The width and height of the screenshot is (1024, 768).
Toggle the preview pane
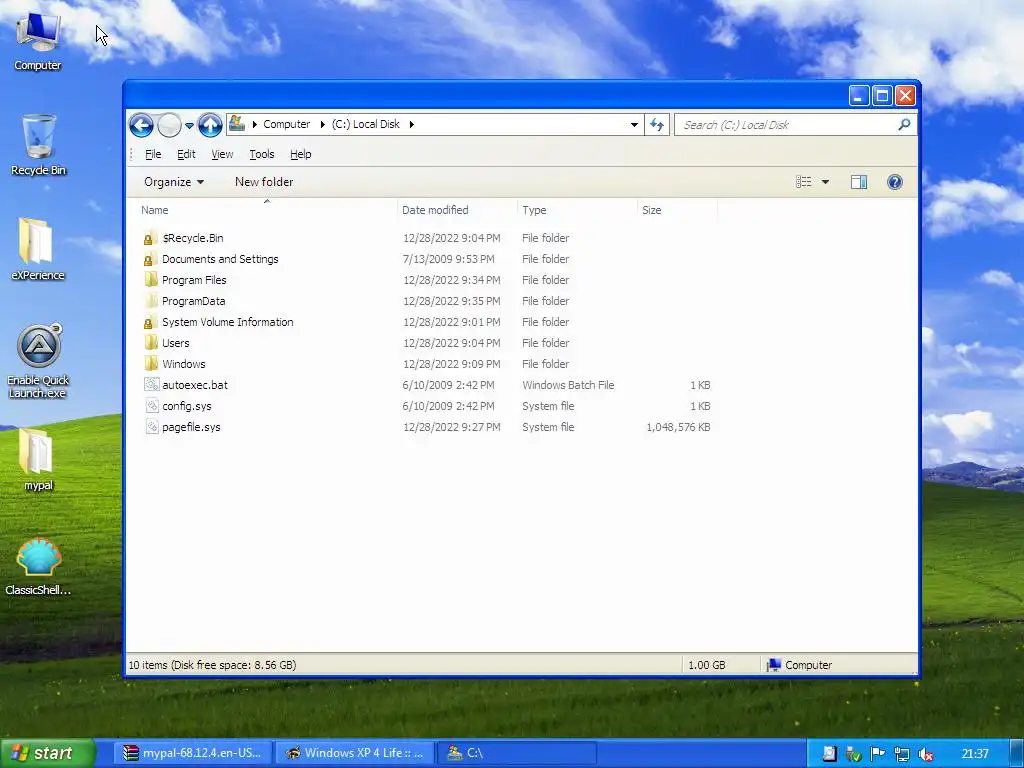(x=859, y=182)
